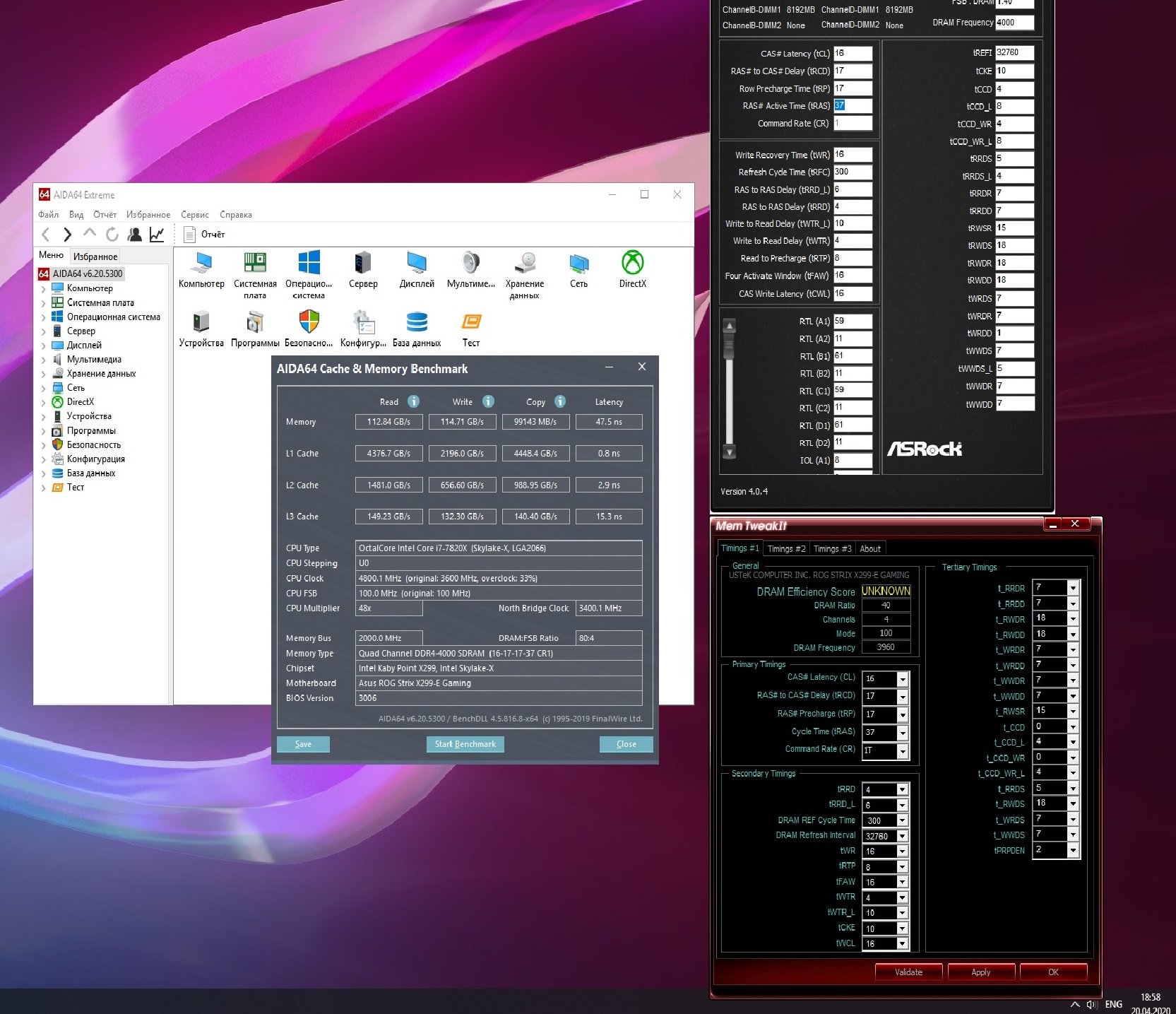1176x1014 pixels.
Task: Expand the Мультимедиа tree node
Action: point(43,360)
